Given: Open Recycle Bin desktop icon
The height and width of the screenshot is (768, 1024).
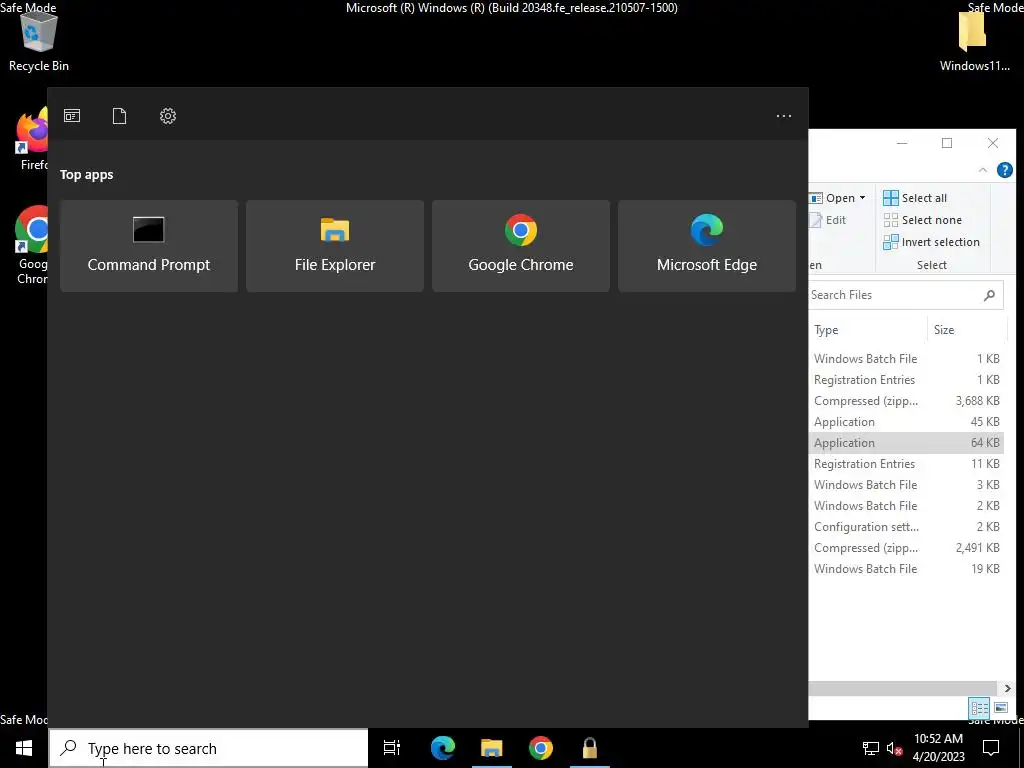Looking at the screenshot, I should point(39,42).
